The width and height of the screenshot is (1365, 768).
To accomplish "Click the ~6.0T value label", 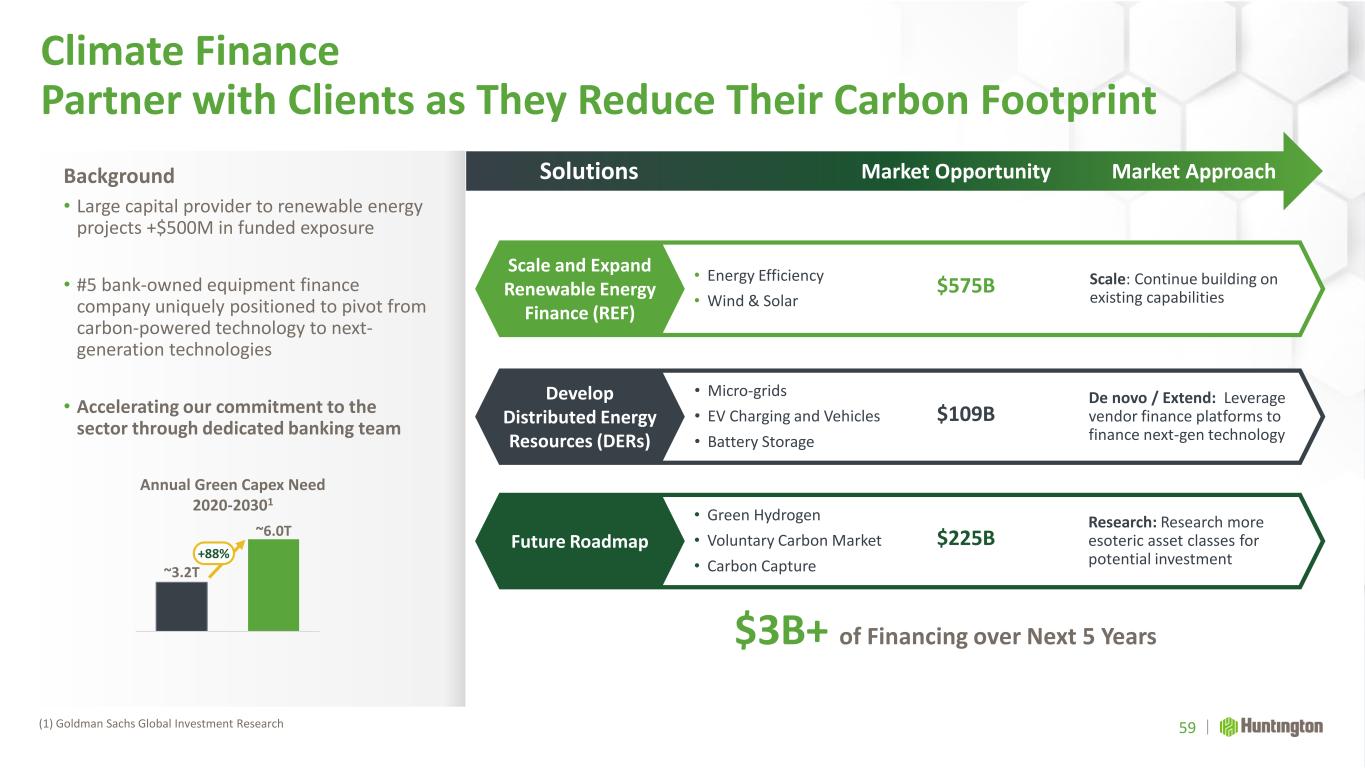I will point(274,530).
